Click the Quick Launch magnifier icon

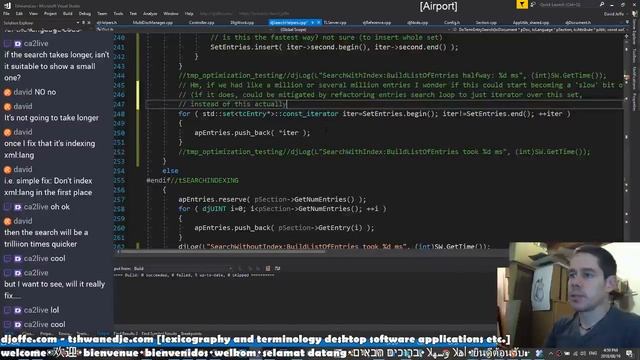pyautogui.click(x=602, y=4)
